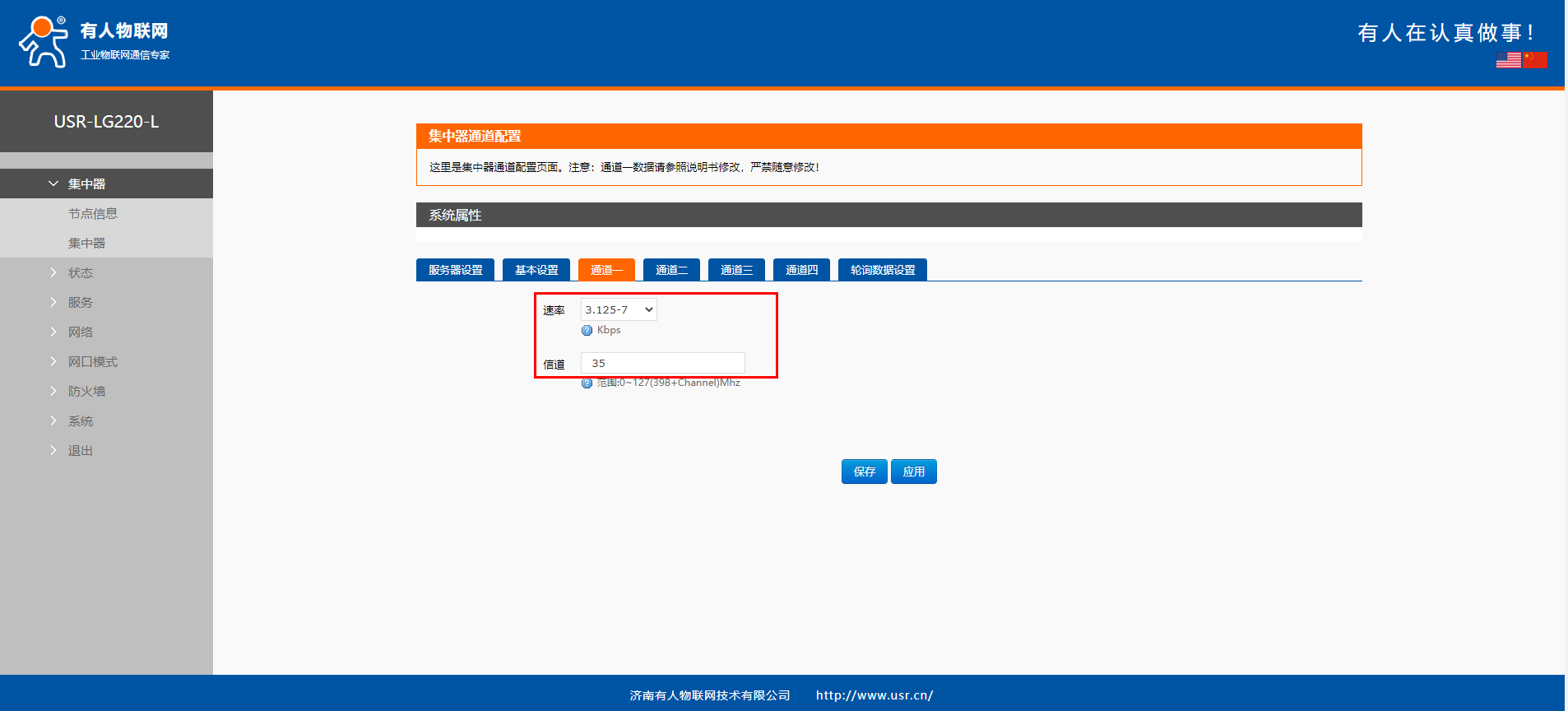Select 节点信息 in the sidebar
Screen dimensions: 1568x711
93,213
